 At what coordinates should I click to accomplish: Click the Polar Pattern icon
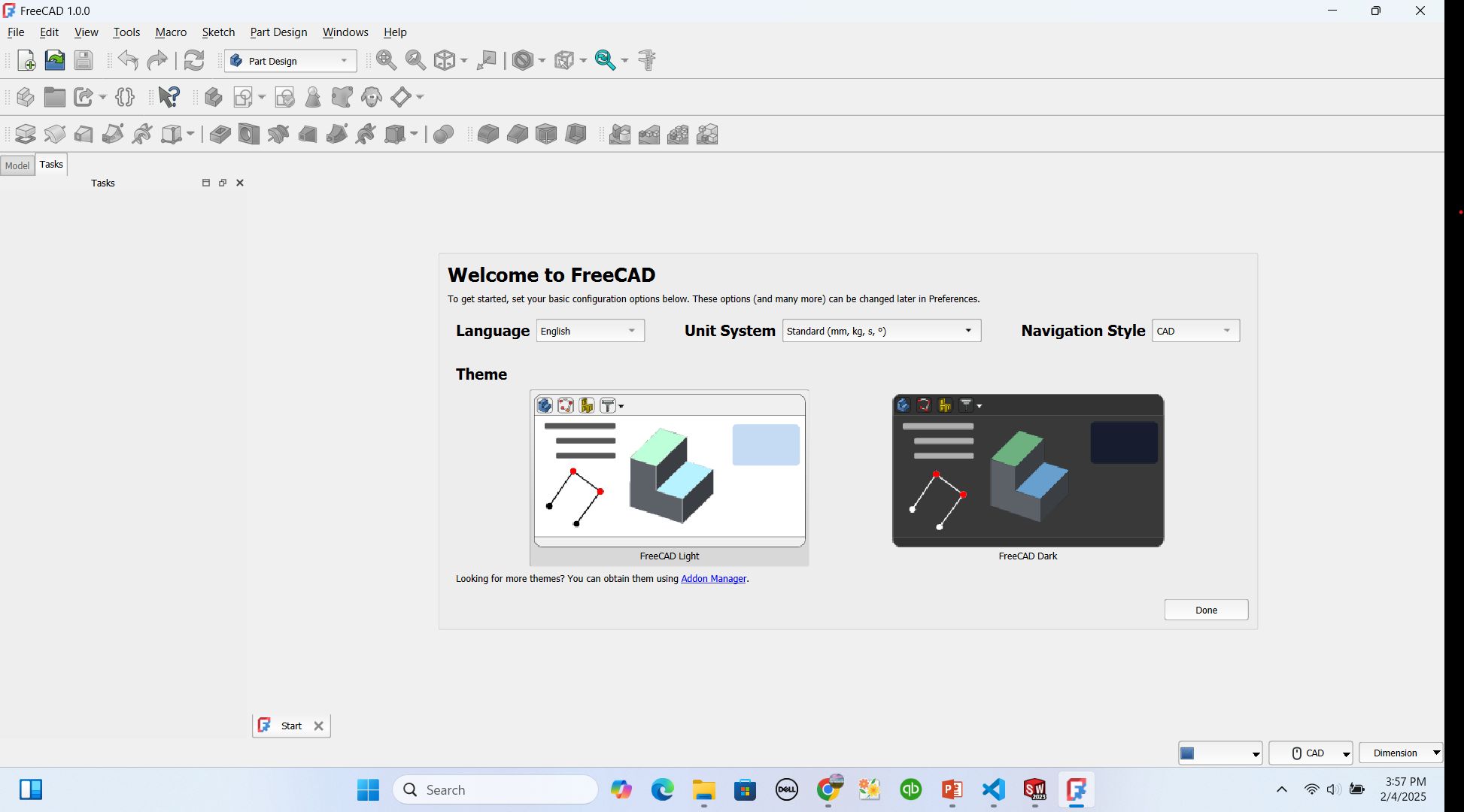point(678,135)
